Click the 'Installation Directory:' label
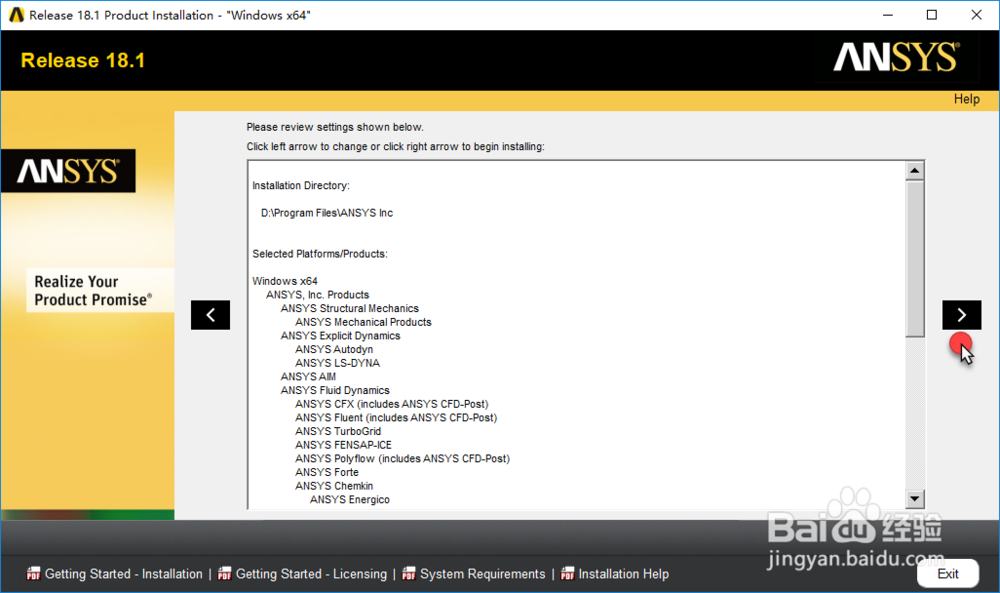The image size is (1000, 593). click(x=301, y=186)
